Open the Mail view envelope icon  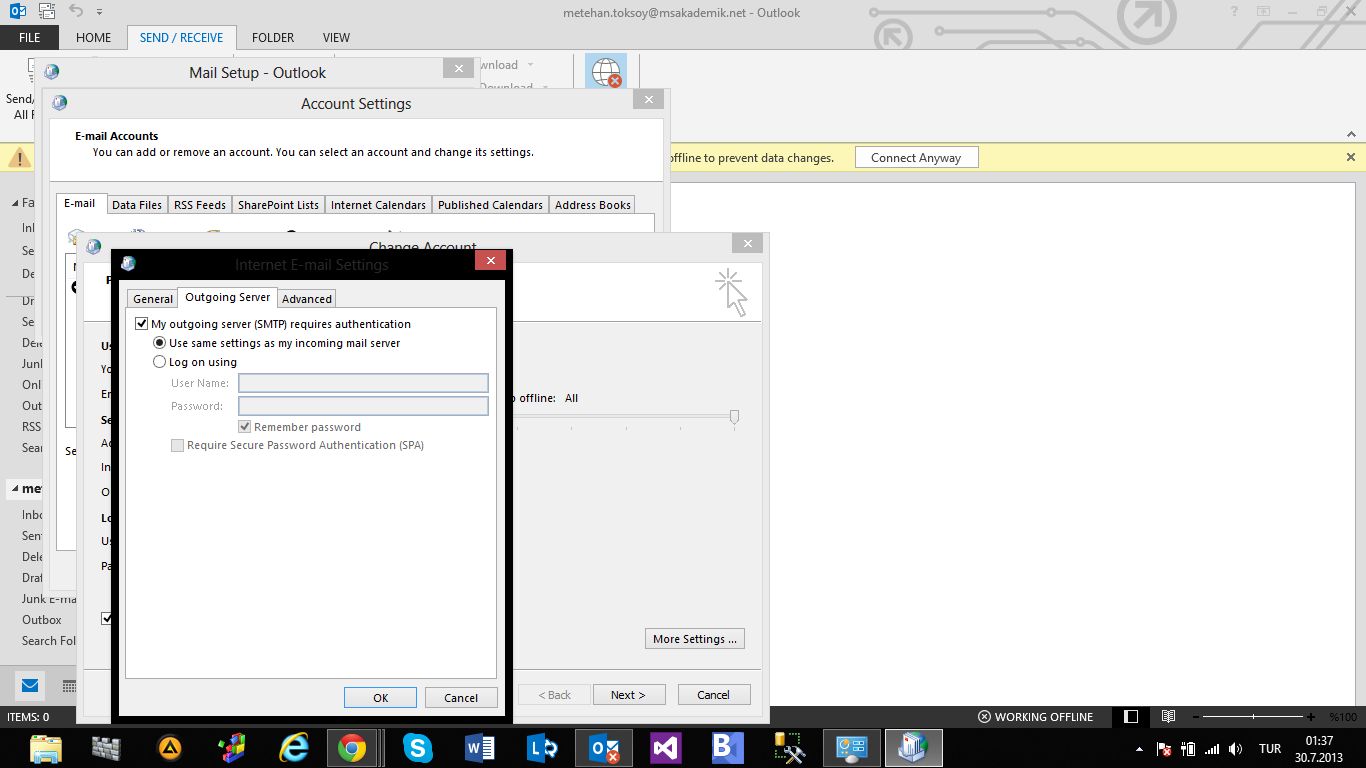click(30, 686)
